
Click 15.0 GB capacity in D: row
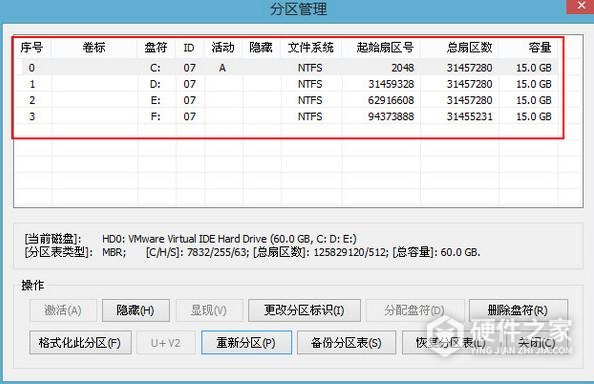(x=534, y=84)
